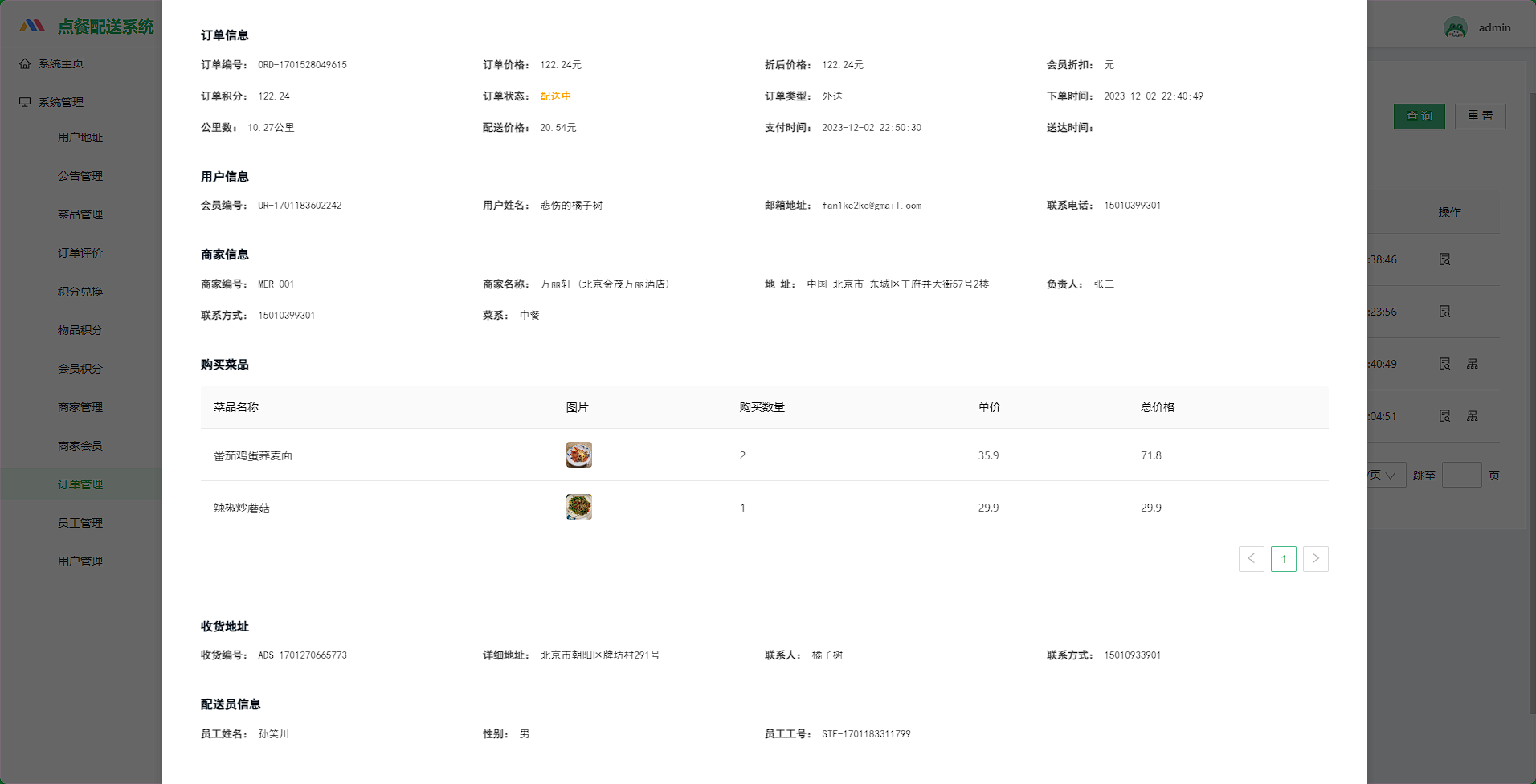Click the 总价格 column header
The height and width of the screenshot is (784, 1536).
[1158, 407]
